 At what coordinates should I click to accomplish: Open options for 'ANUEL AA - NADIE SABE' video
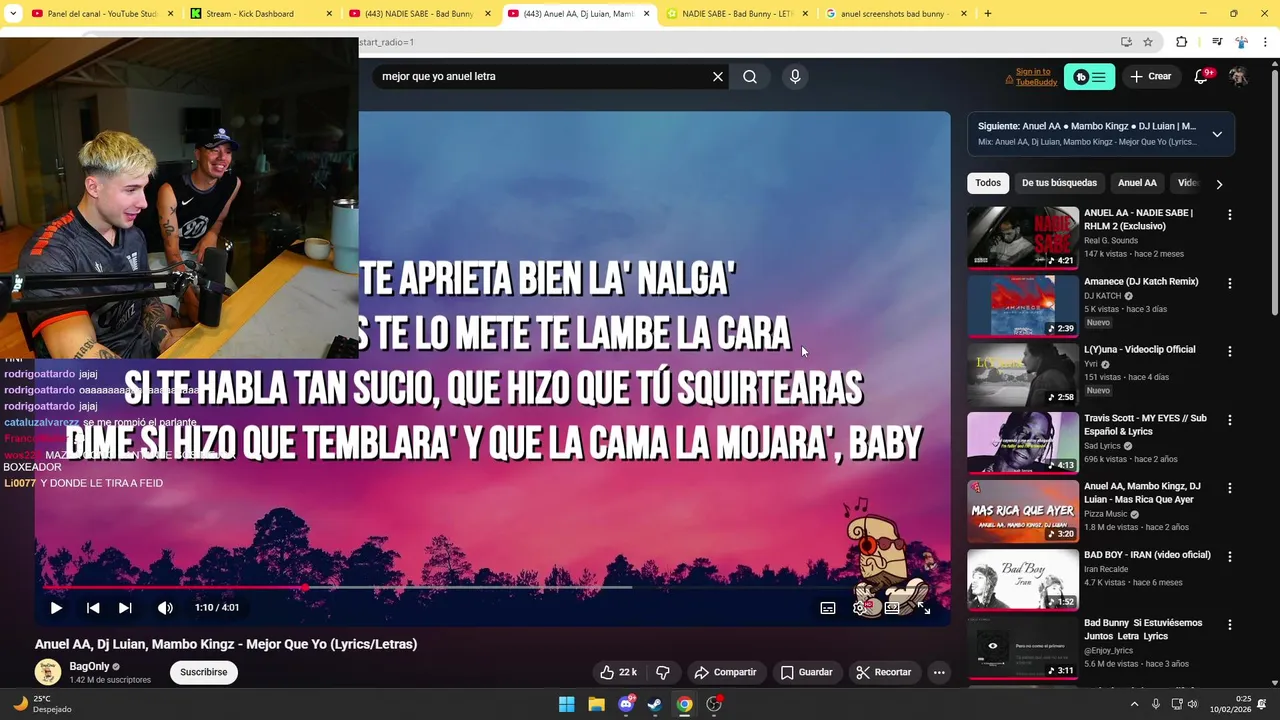pos(1230,215)
